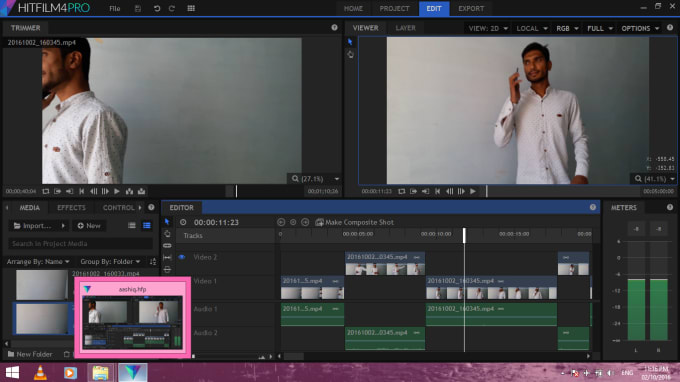Redo action using the top-bar arrow
The width and height of the screenshot is (680, 382).
[172, 9]
